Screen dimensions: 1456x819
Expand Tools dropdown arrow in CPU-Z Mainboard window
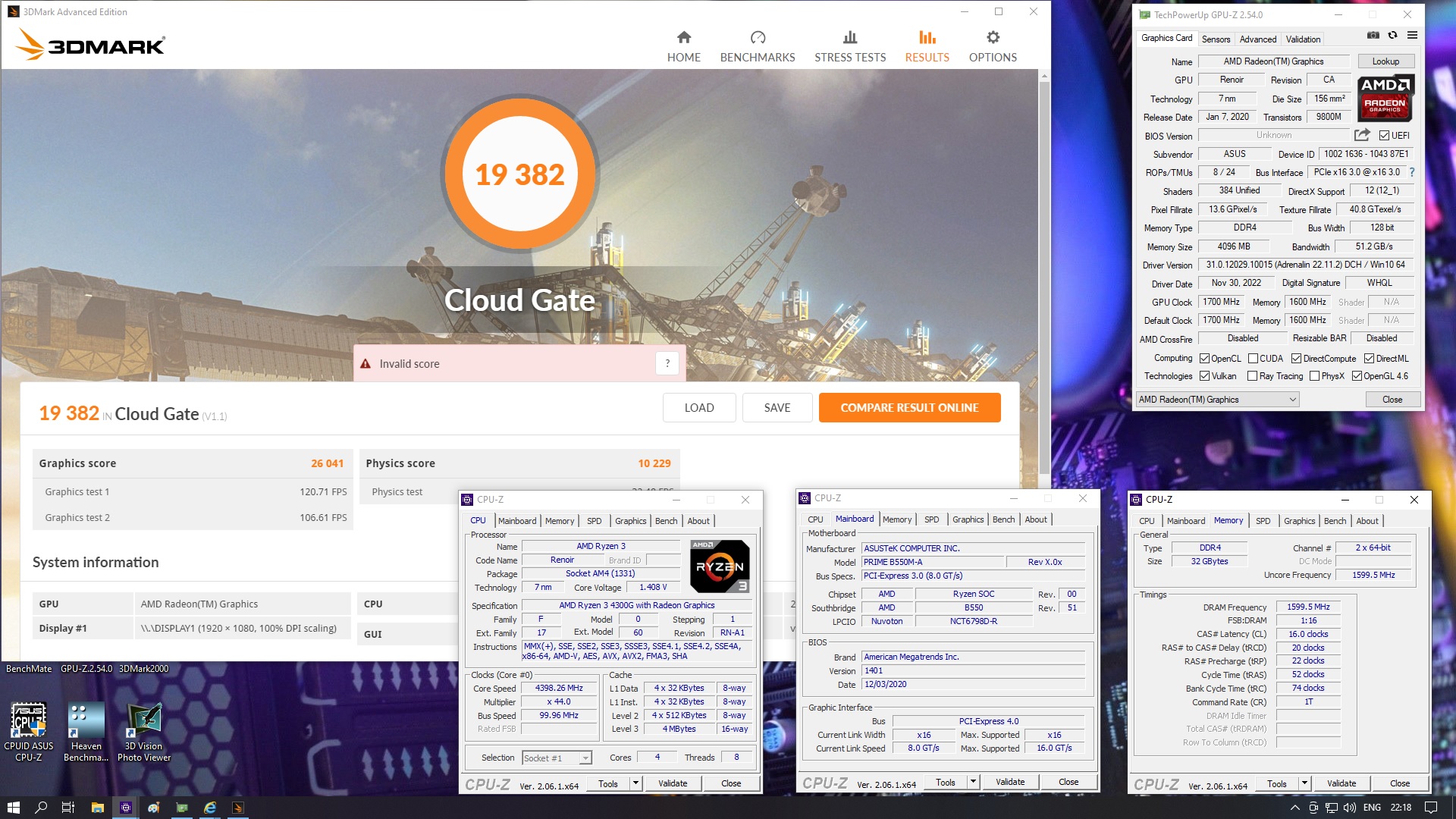(974, 782)
